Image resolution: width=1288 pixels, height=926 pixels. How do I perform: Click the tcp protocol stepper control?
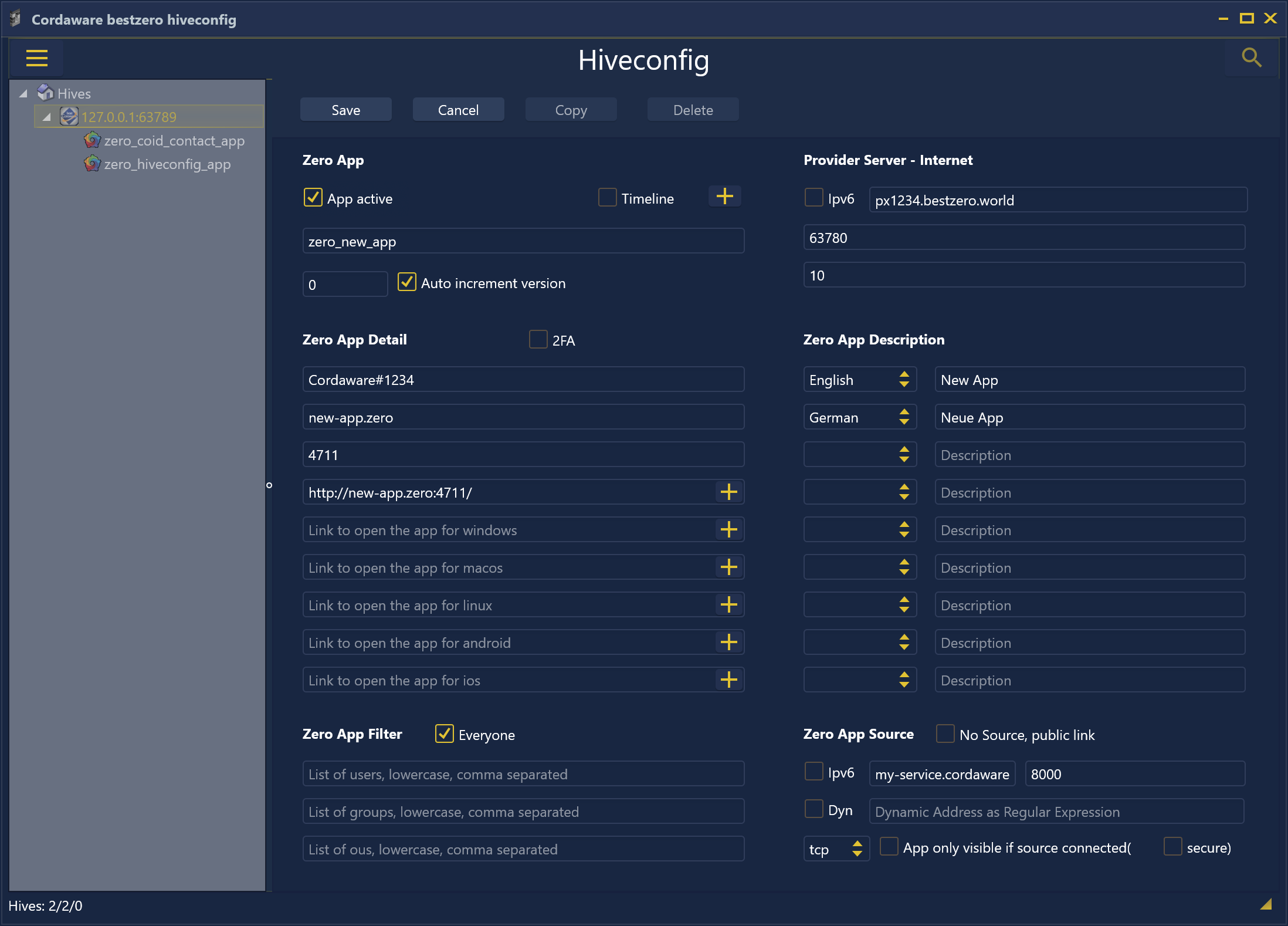click(x=856, y=848)
